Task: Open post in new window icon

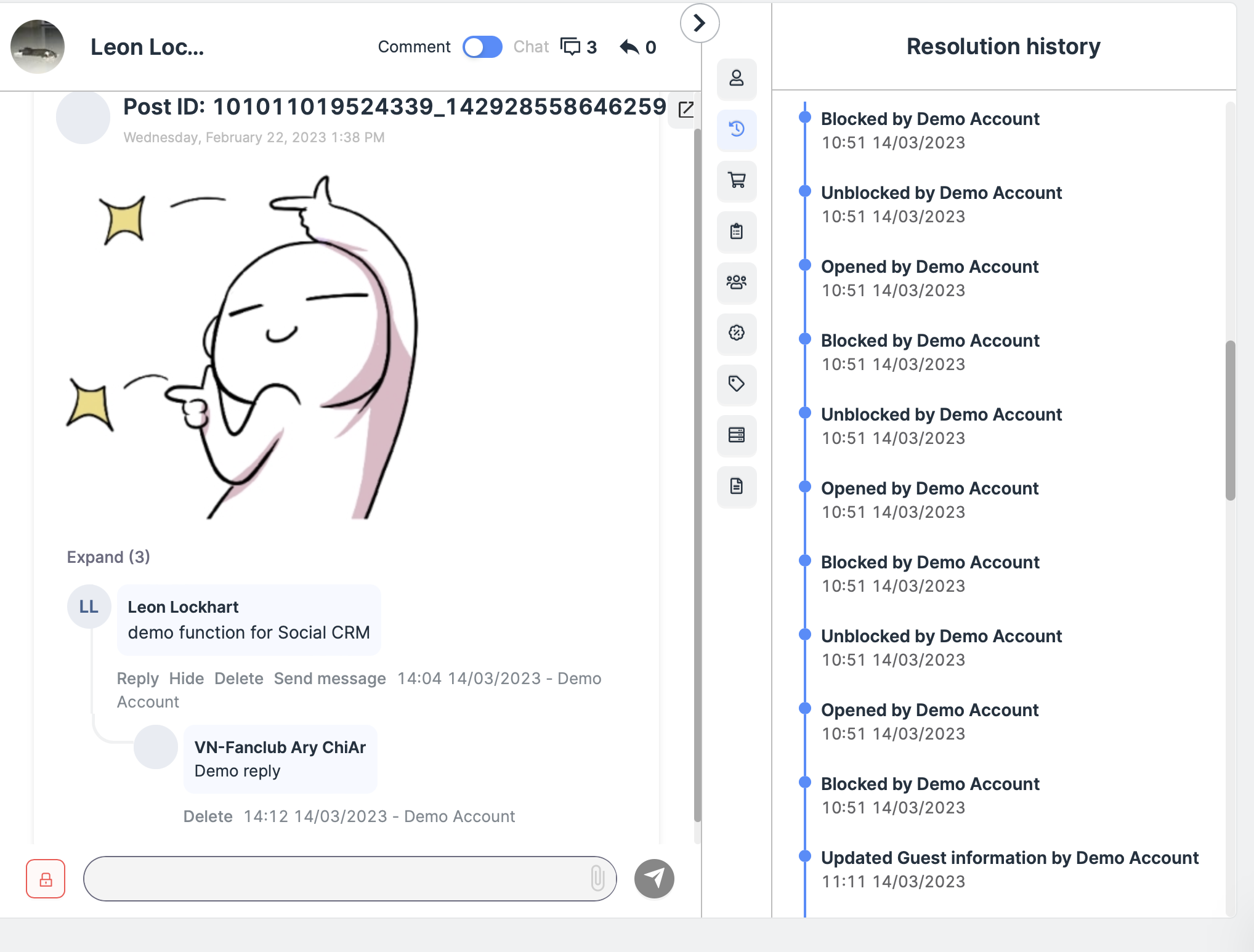Action: [x=686, y=110]
